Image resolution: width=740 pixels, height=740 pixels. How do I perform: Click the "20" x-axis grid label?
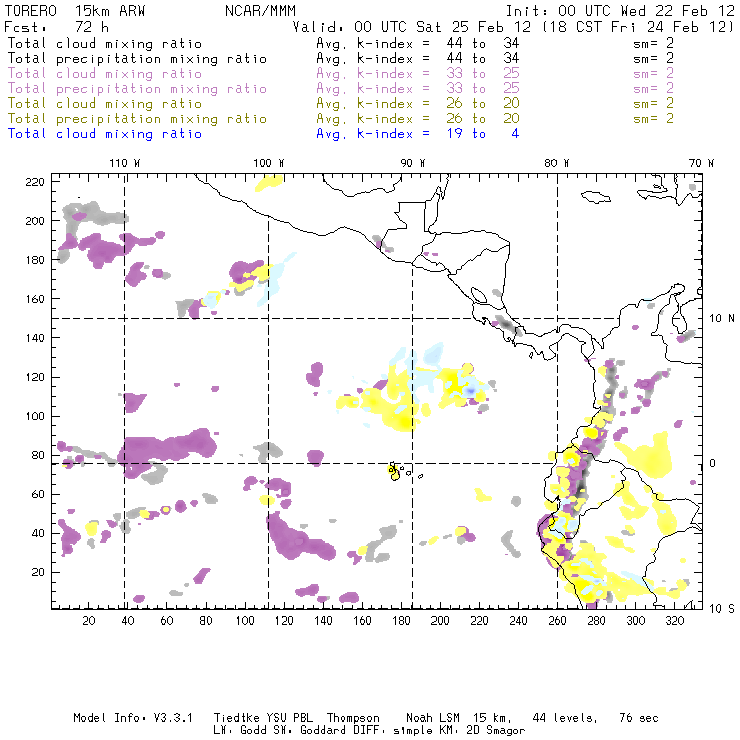click(89, 621)
